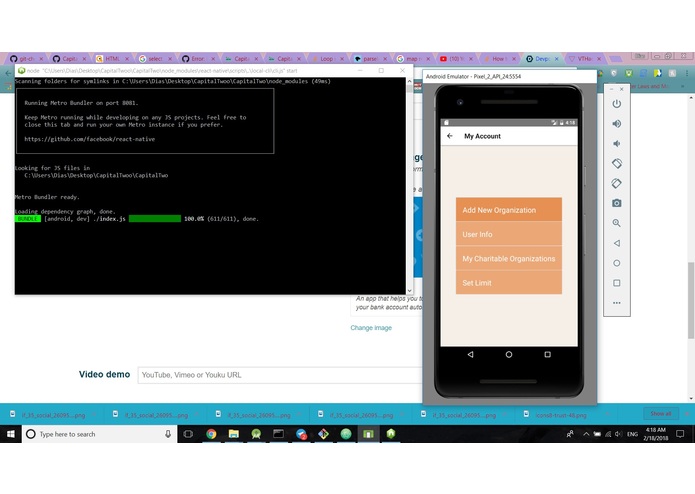695x494 pixels.
Task: Open the Node.js hexagon taskbar icon
Action: tap(390, 434)
